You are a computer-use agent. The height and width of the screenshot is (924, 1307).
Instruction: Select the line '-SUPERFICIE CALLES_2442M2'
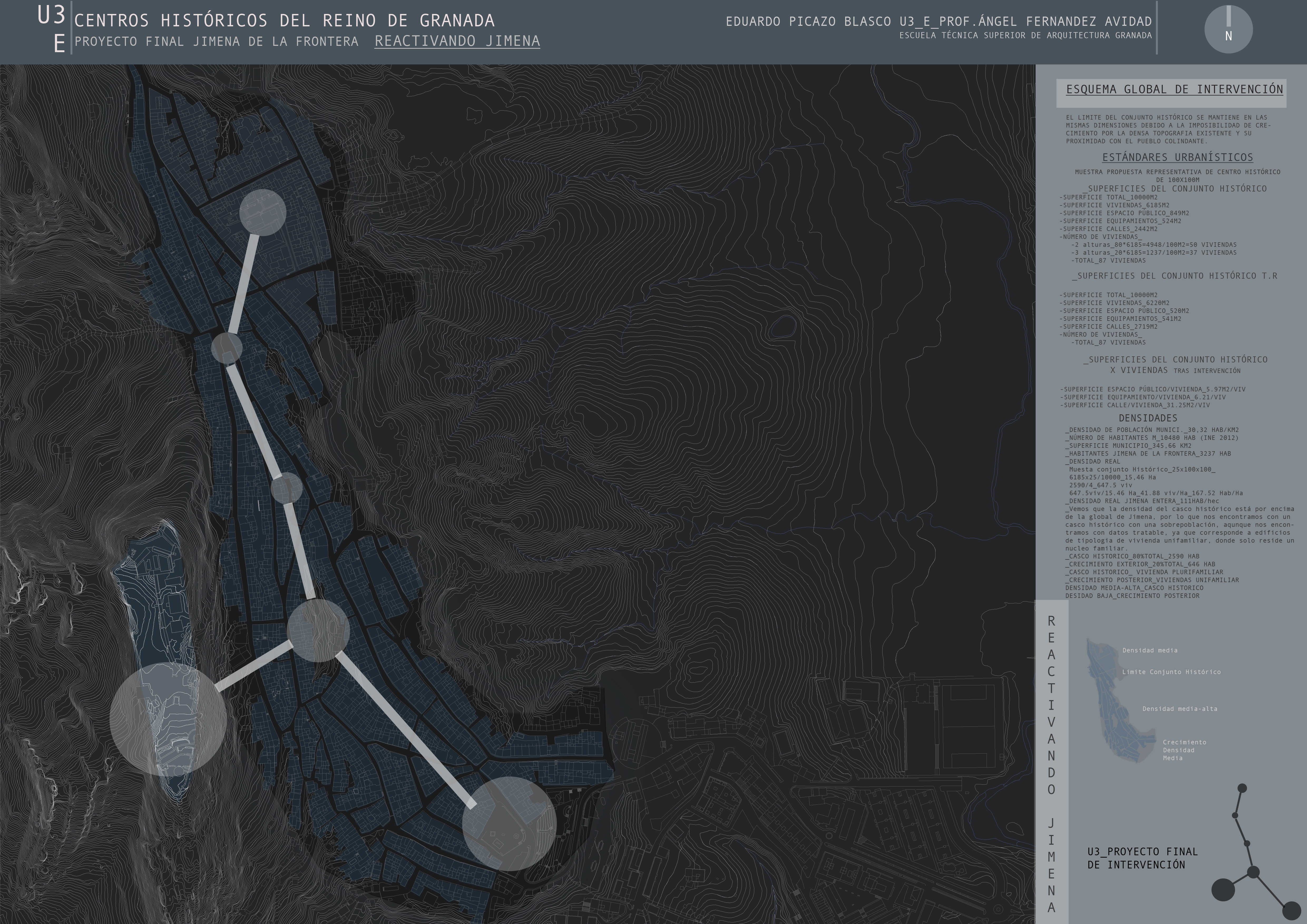click(1108, 229)
